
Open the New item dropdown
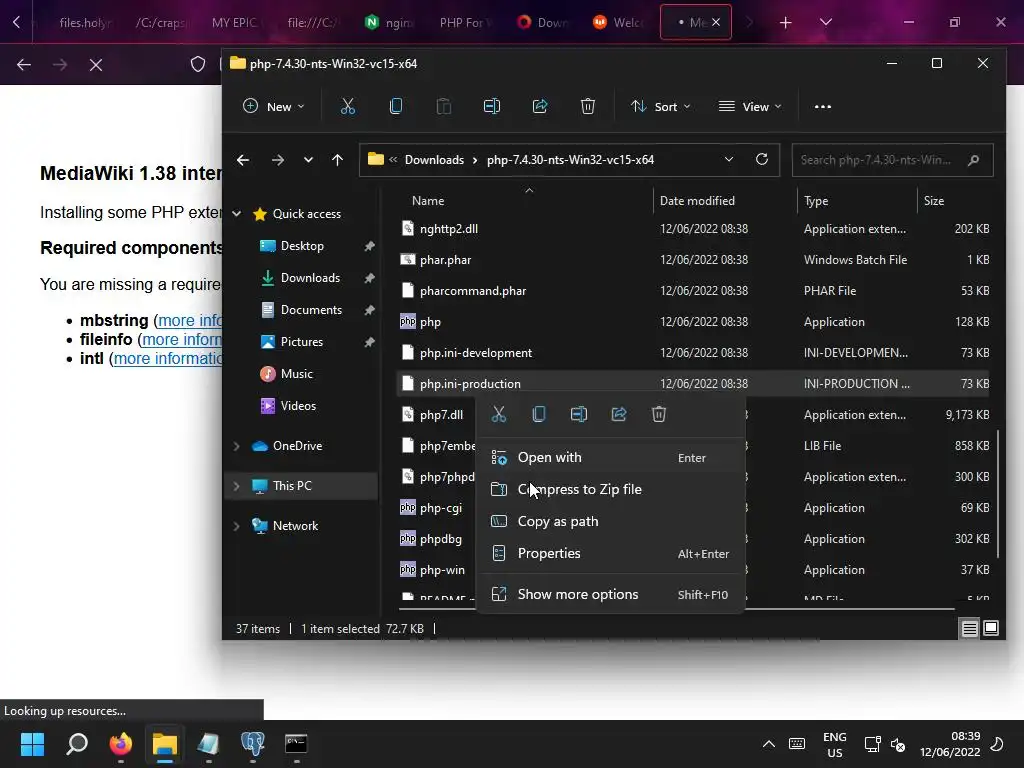(274, 106)
